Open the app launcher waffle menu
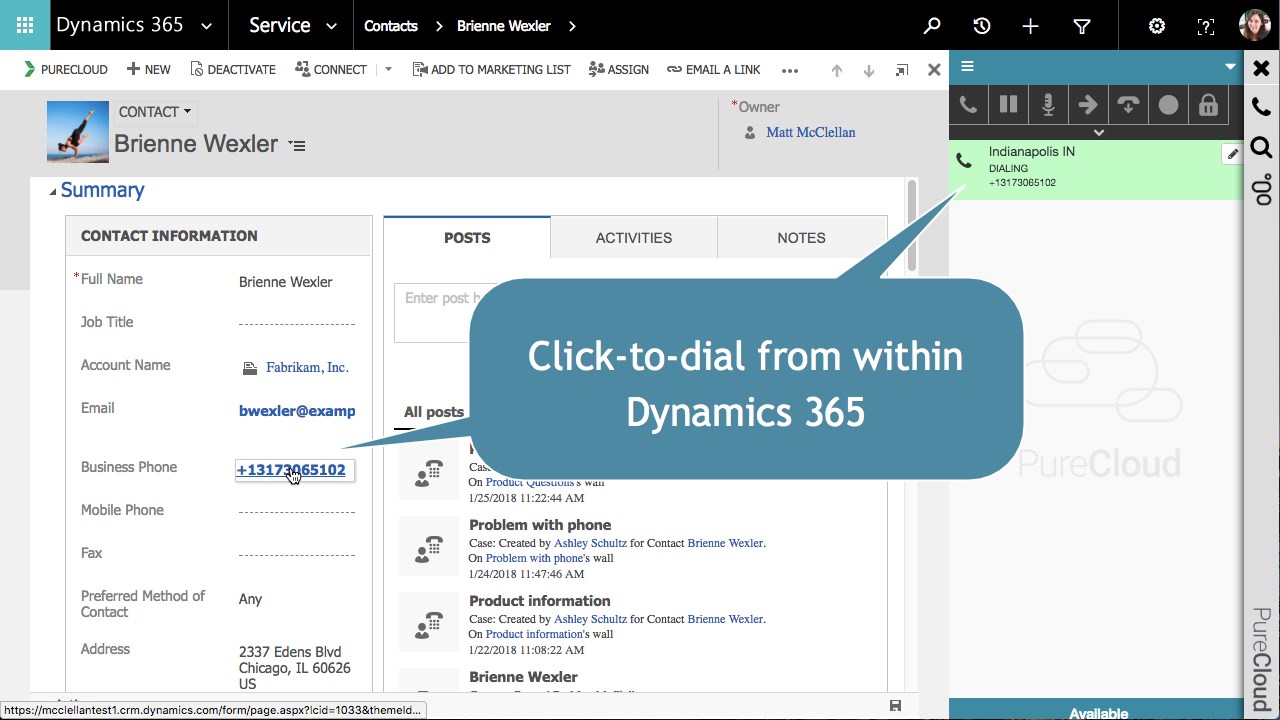 click(25, 25)
